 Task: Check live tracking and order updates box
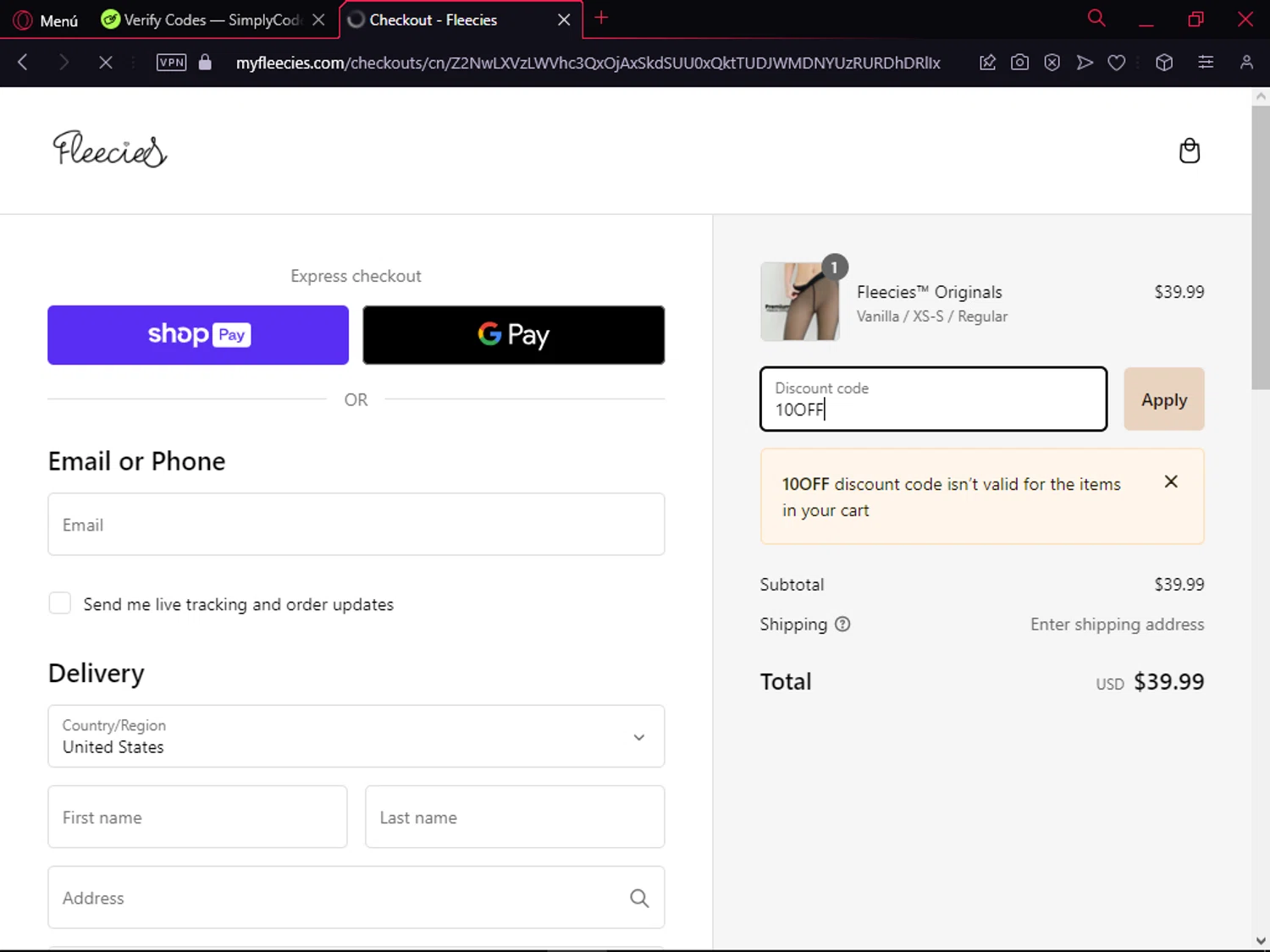coord(59,603)
